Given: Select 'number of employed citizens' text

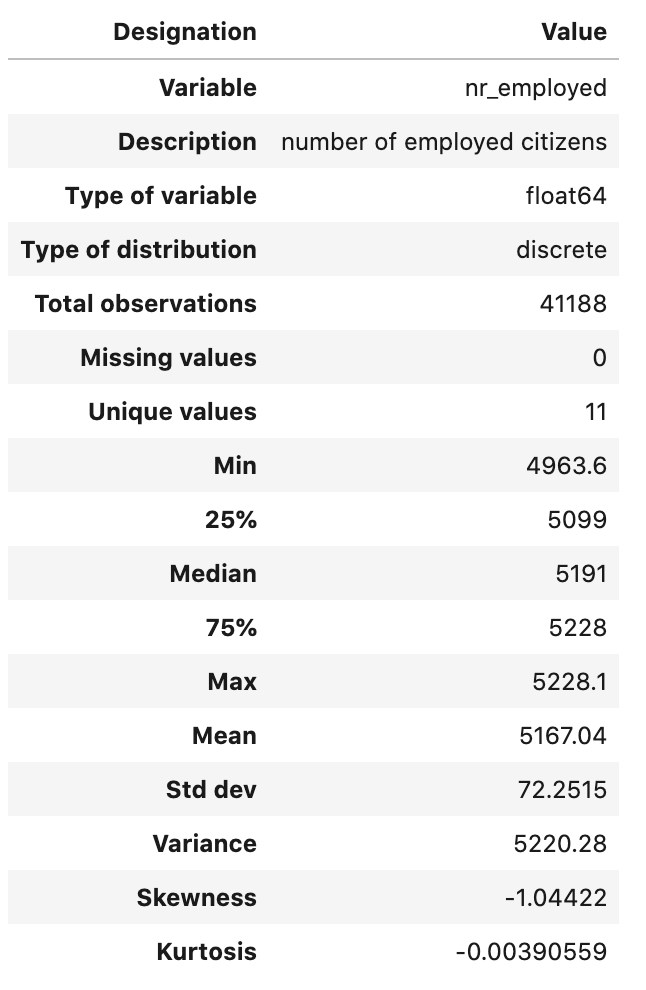Looking at the screenshot, I should [444, 141].
